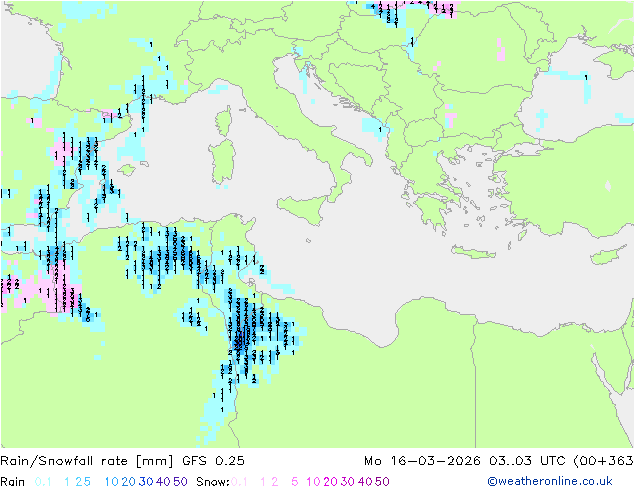Screen dimensions: 634x490
Task: Click the forecast date 'Mo 16-03-2026'
Action: coord(422,461)
